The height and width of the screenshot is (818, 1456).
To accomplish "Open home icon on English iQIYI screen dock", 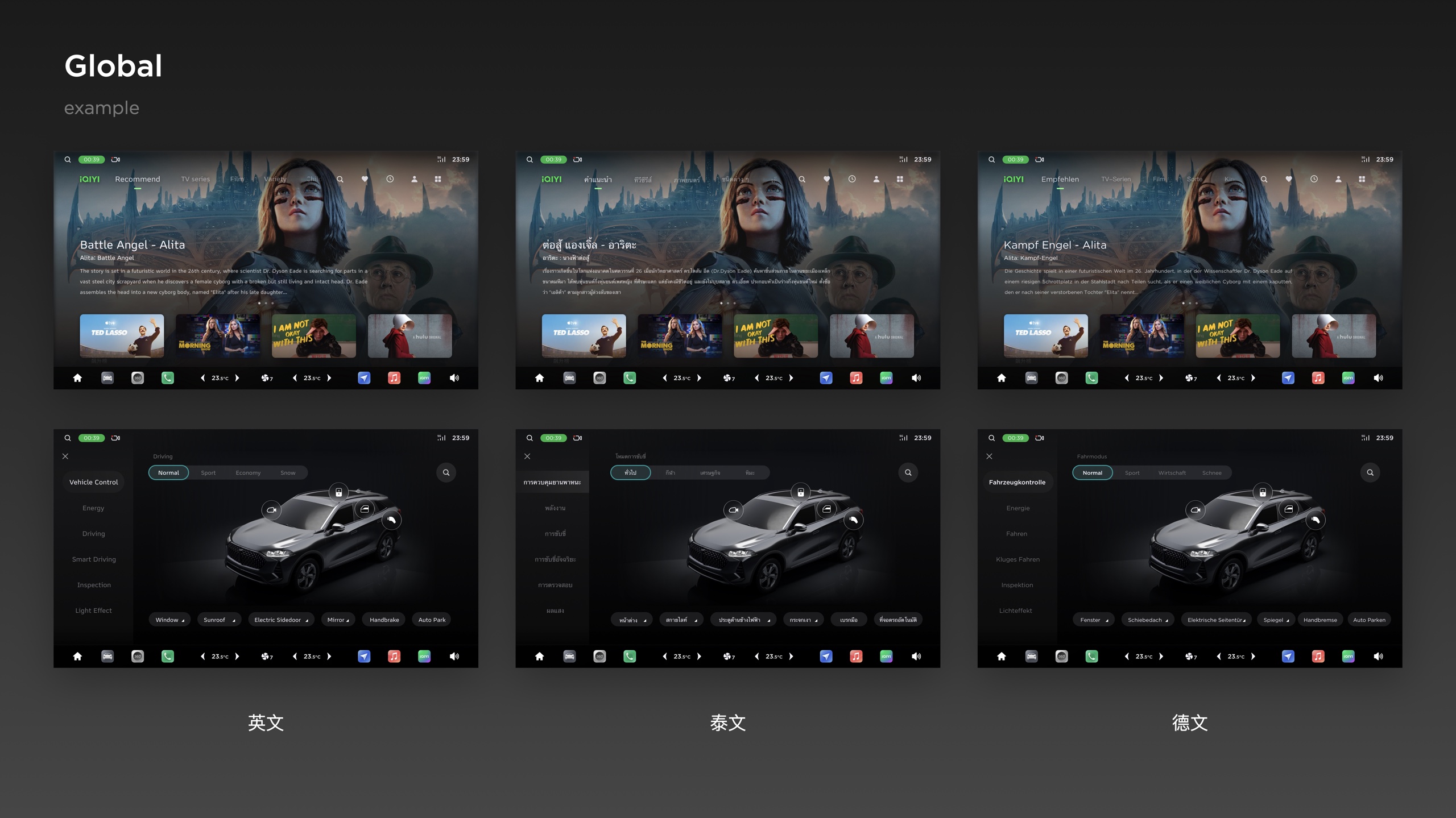I will click(x=77, y=378).
